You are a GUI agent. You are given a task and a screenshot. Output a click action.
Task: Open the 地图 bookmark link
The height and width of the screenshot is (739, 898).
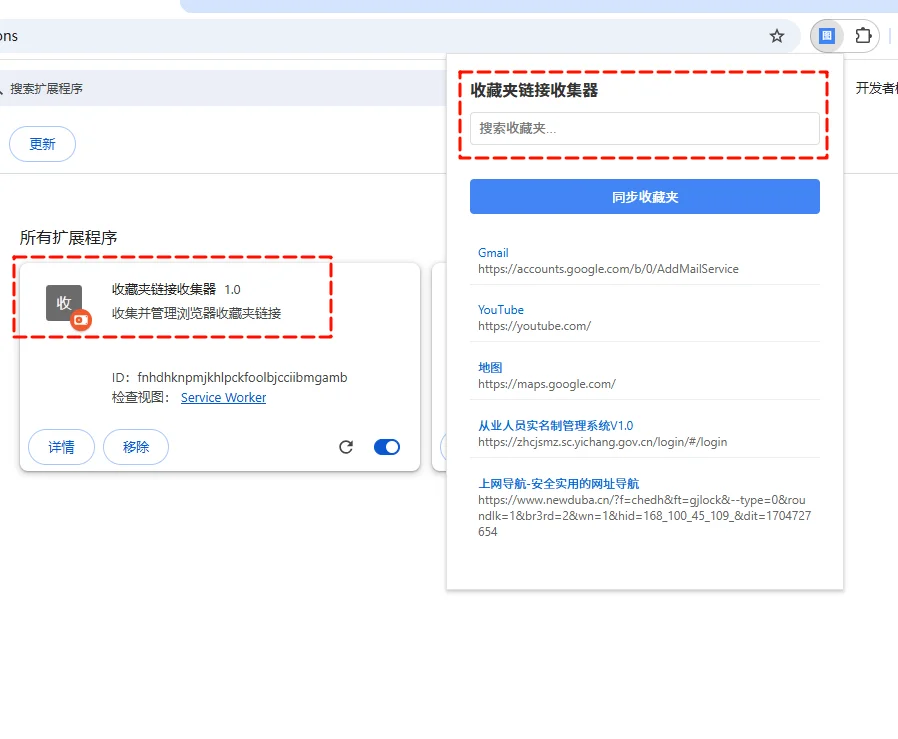pyautogui.click(x=490, y=367)
